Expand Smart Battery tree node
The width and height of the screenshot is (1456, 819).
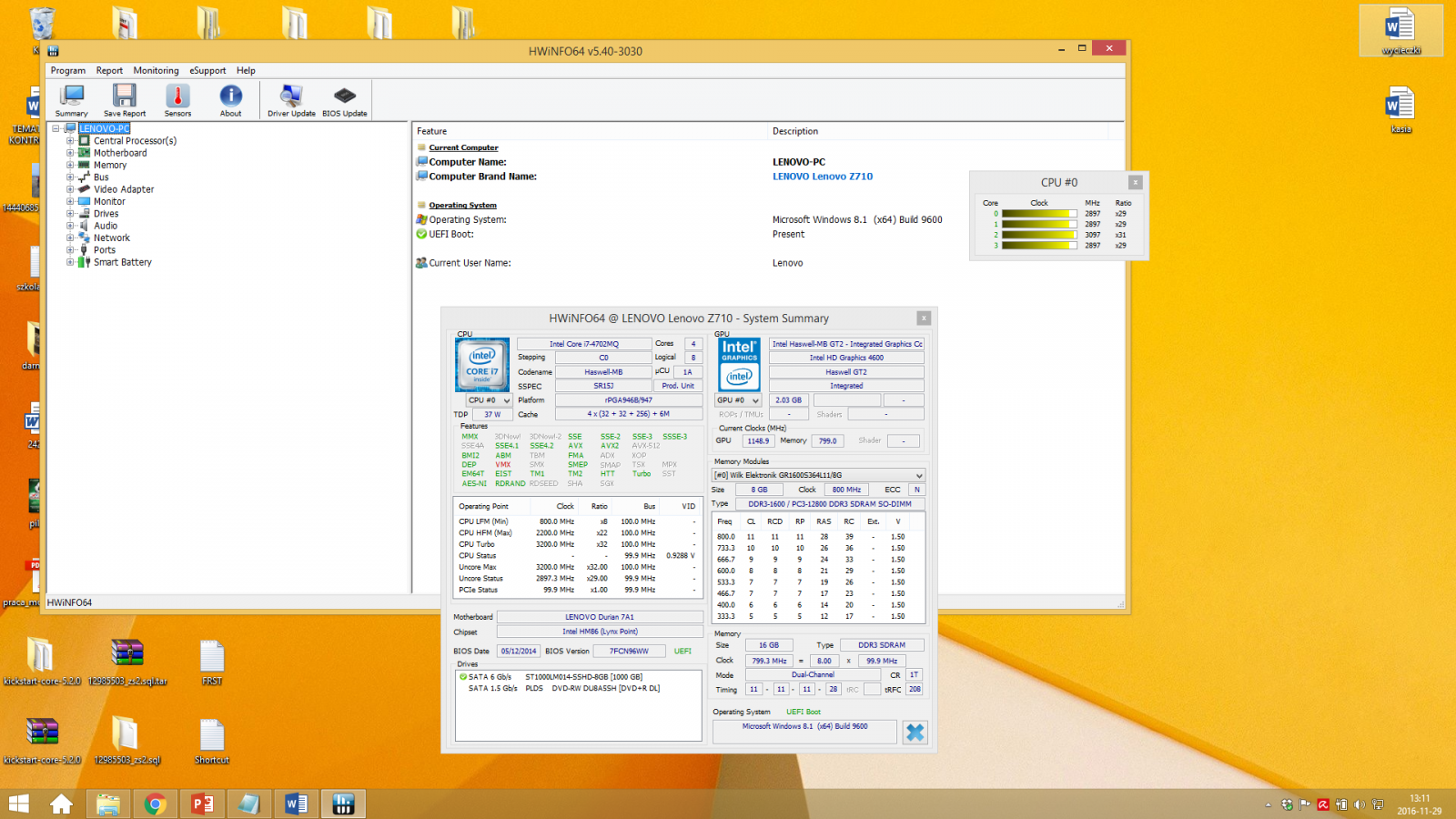tap(70, 262)
